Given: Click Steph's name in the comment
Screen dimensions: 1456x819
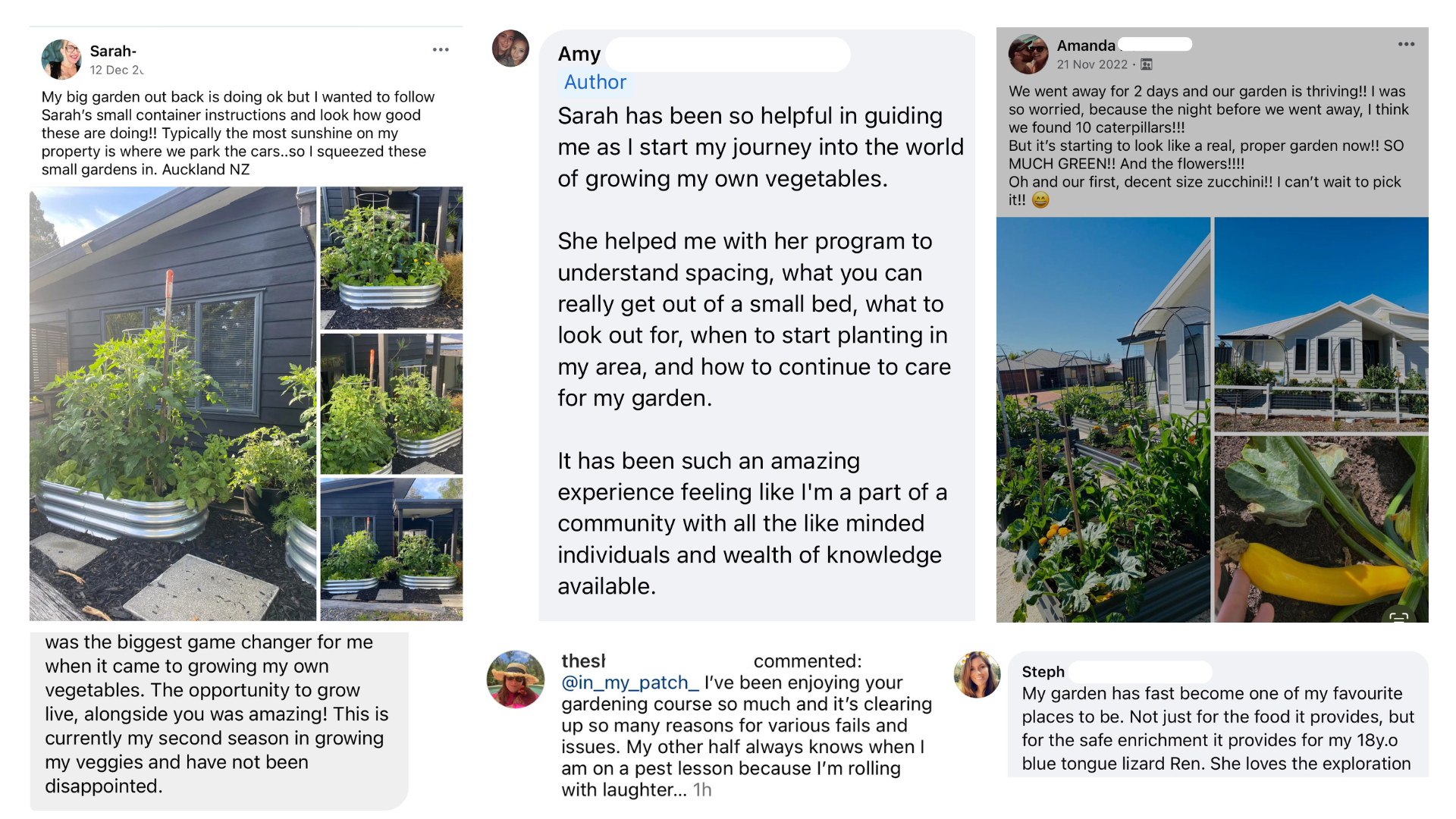Looking at the screenshot, I should pos(1043,672).
